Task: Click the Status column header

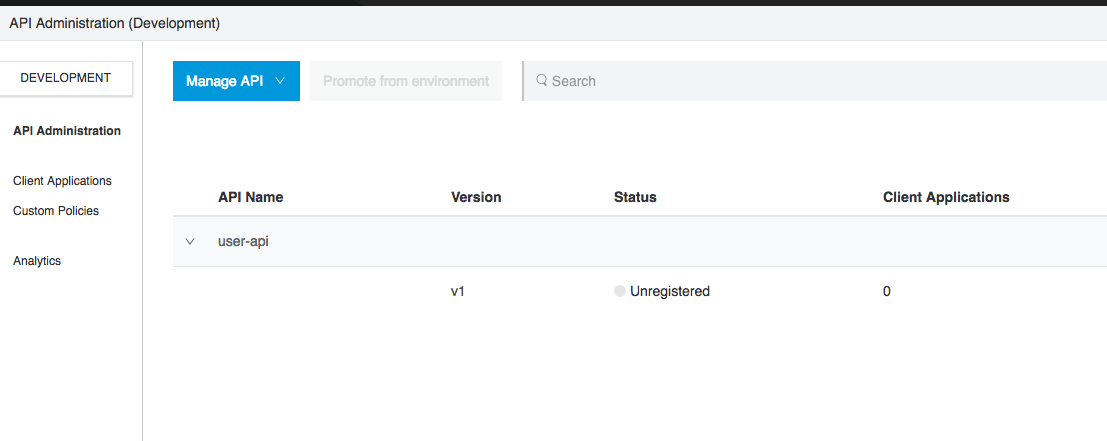Action: point(635,197)
